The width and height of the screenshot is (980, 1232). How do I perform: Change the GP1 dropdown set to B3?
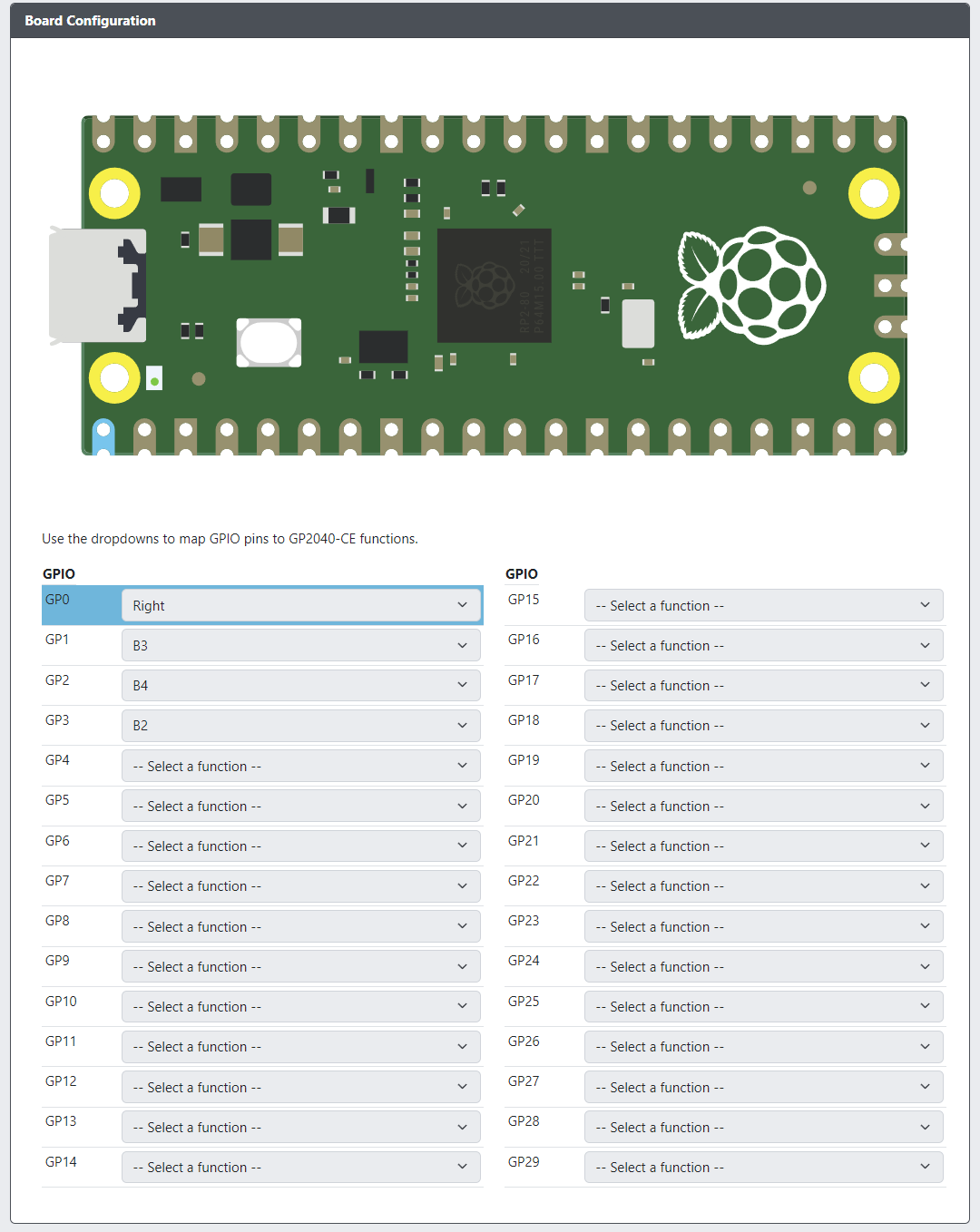click(x=301, y=645)
